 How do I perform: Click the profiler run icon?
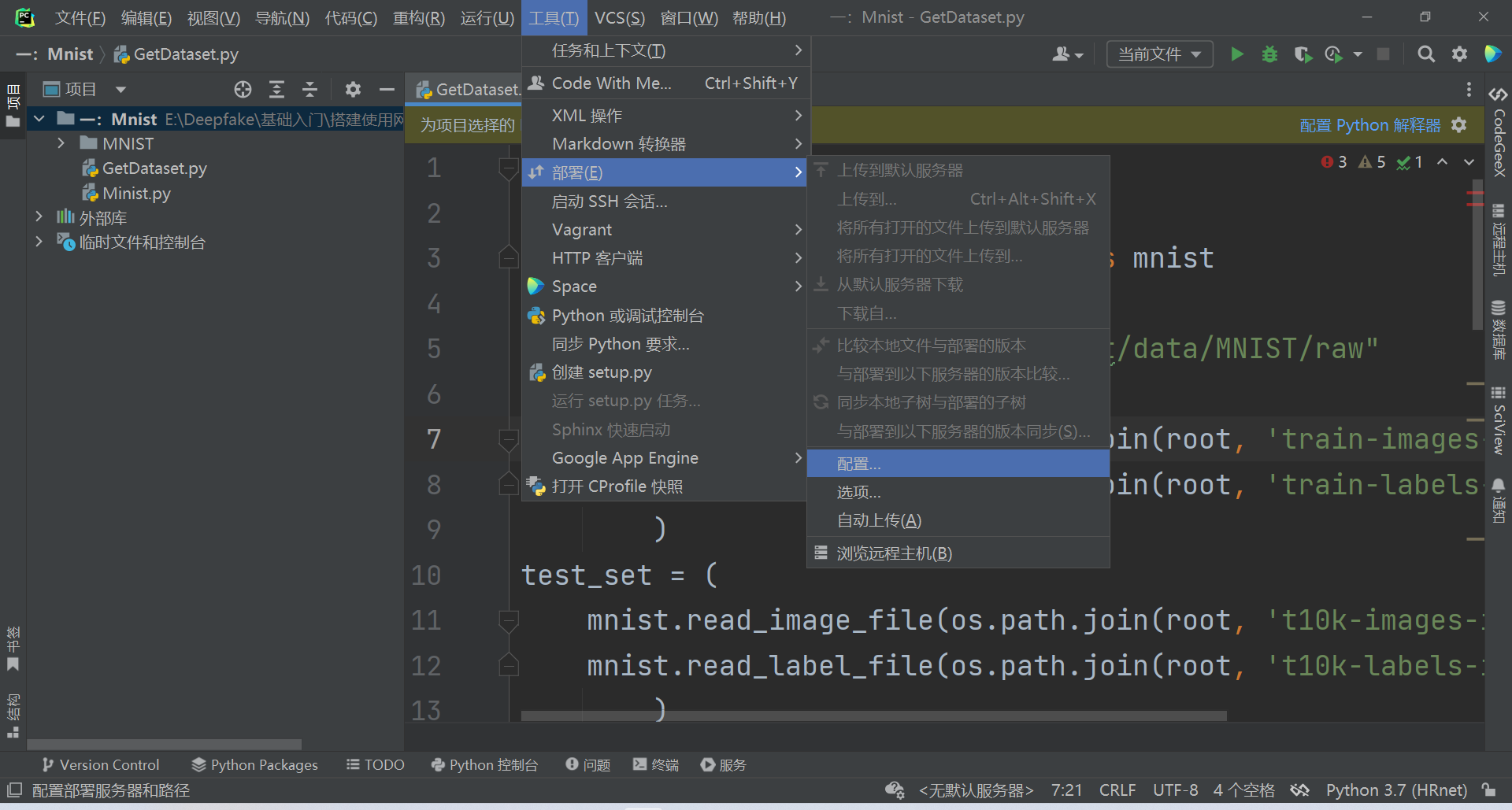tap(1334, 54)
